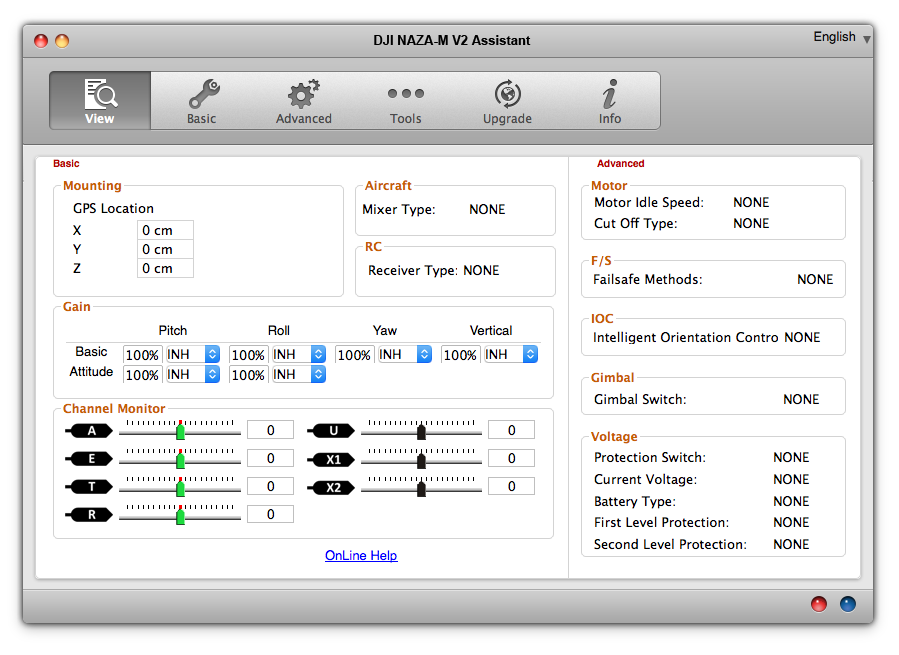Open the View tab magnifier icon

point(100,94)
